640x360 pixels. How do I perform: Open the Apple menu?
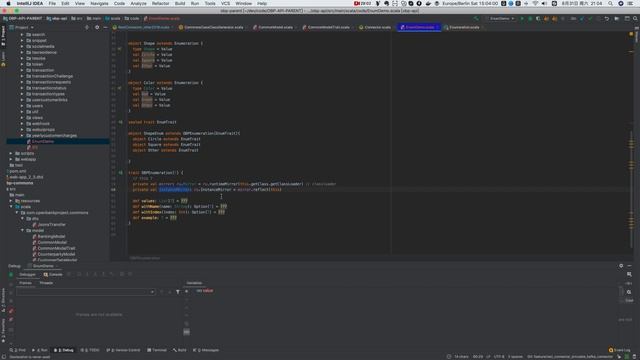coord(8,3)
